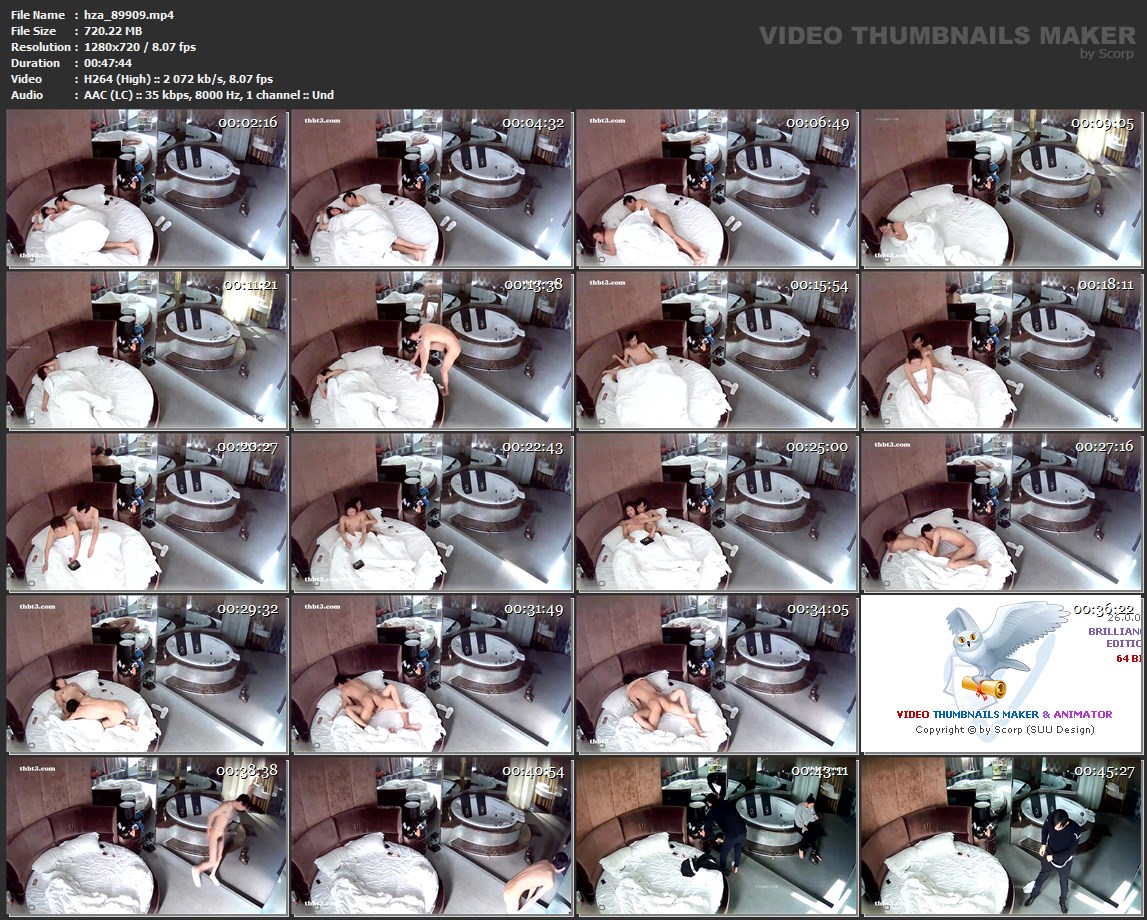This screenshot has width=1147, height=920.
Task: Click the duration value 00:47:44
Action: [108, 63]
